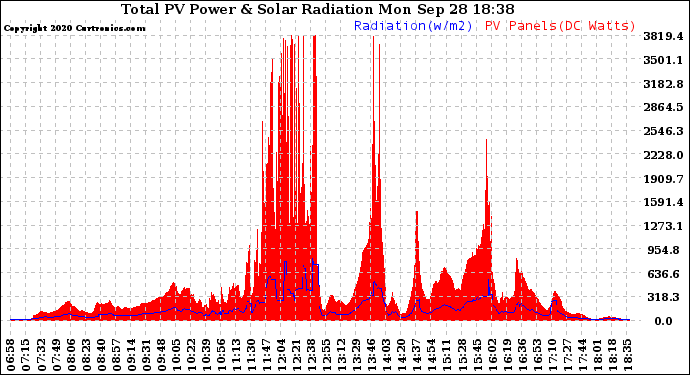
Task: Click the 3819.4 y-axis value
Action: [x=663, y=36]
